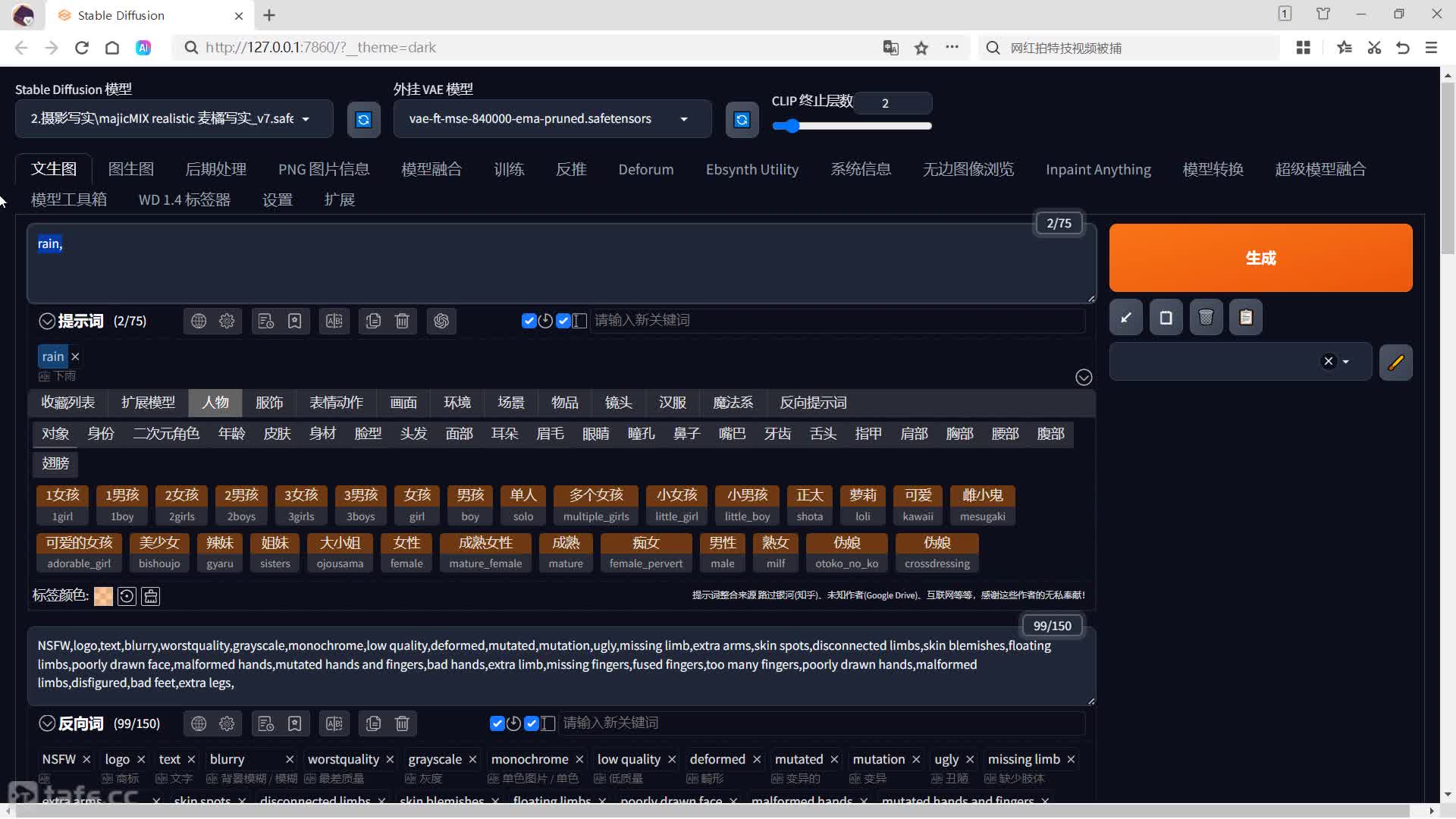Refresh the external VAE model list
The height and width of the screenshot is (819, 1456).
[742, 120]
